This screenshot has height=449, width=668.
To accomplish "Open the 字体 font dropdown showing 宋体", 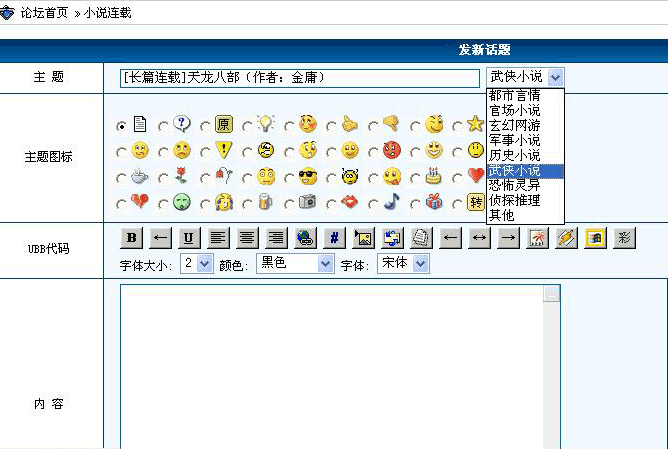I will pyautogui.click(x=420, y=264).
